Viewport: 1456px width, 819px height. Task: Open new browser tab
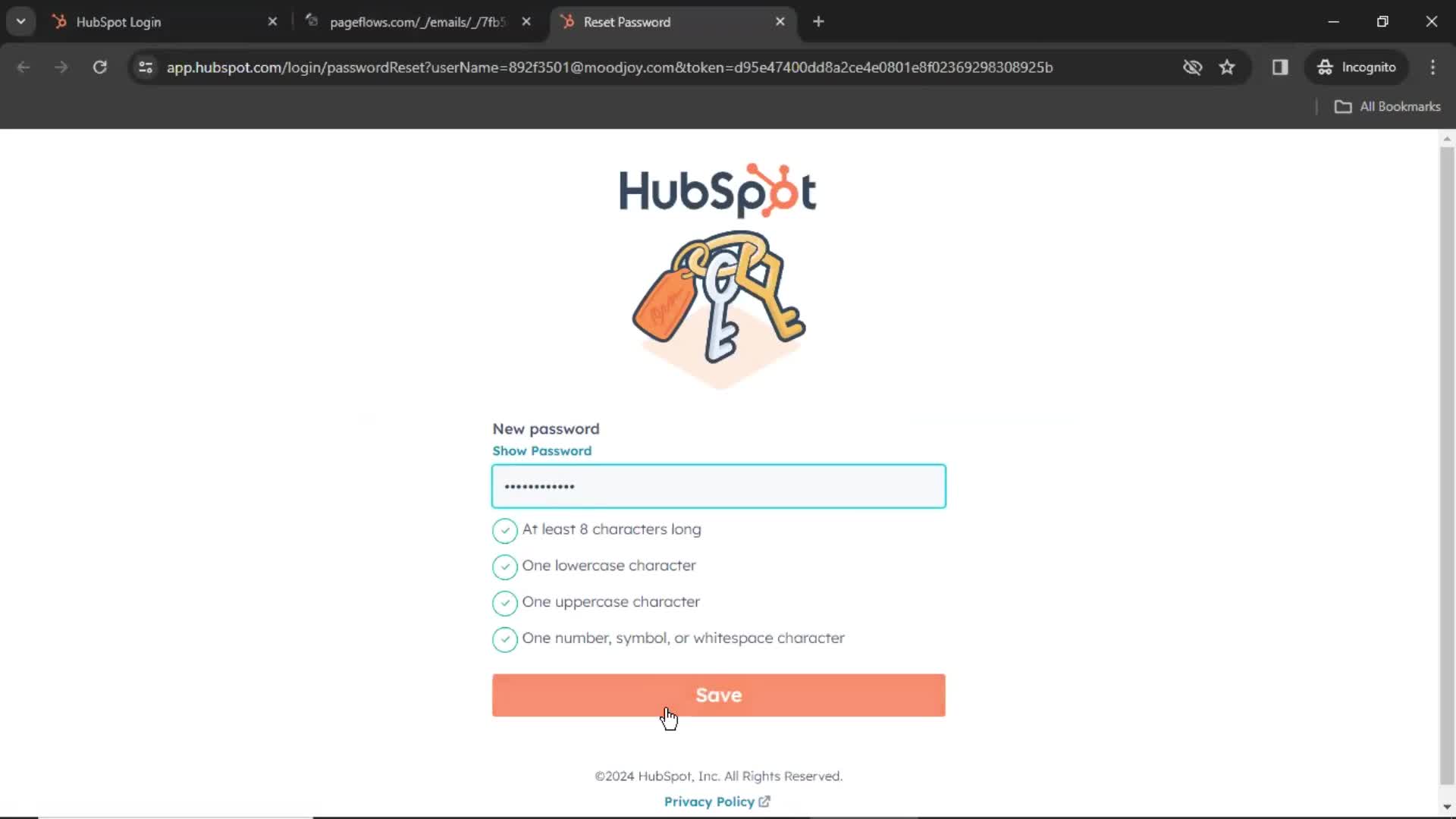coord(817,22)
